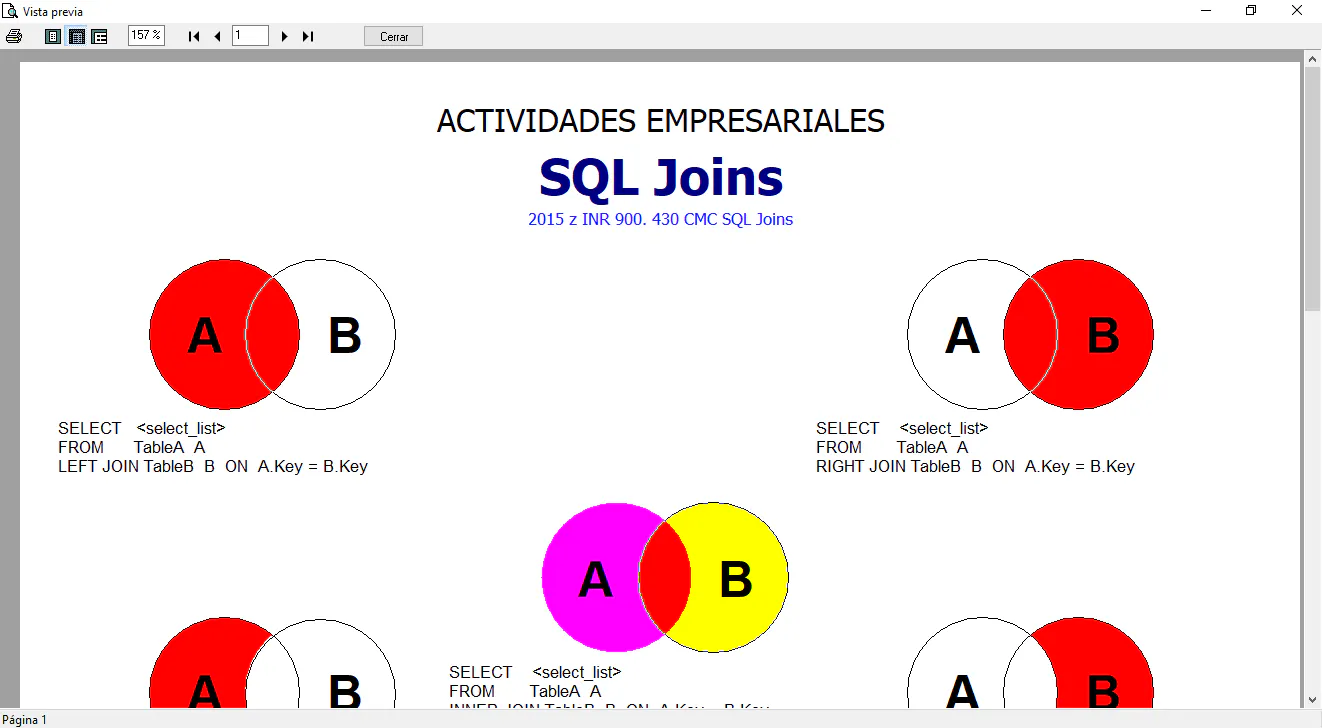Viewport: 1322px width, 728px height.
Task: Click the page number input box
Action: coord(250,36)
